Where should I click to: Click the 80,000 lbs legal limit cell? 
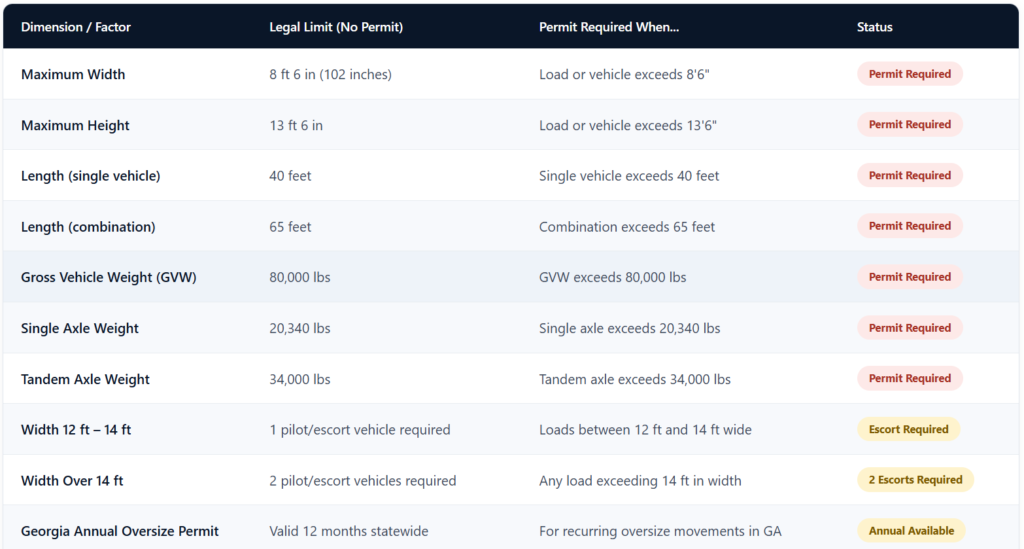coord(300,277)
